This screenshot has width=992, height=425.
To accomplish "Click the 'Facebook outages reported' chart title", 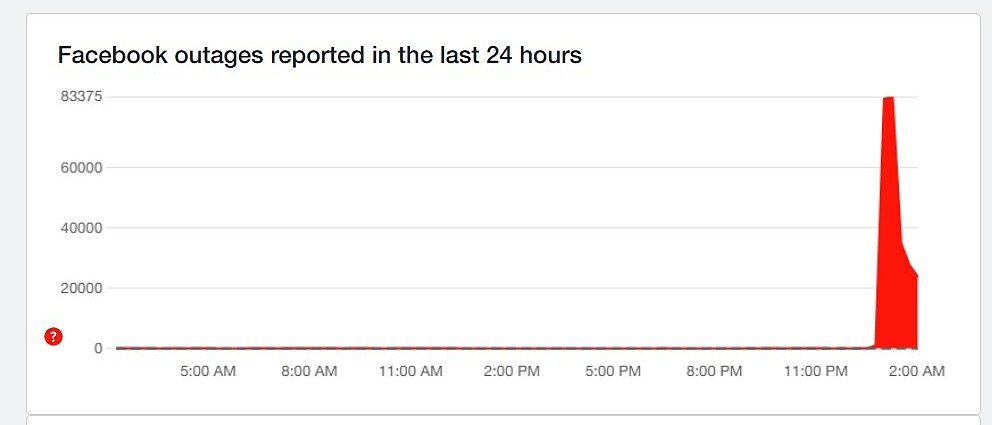I will [319, 55].
